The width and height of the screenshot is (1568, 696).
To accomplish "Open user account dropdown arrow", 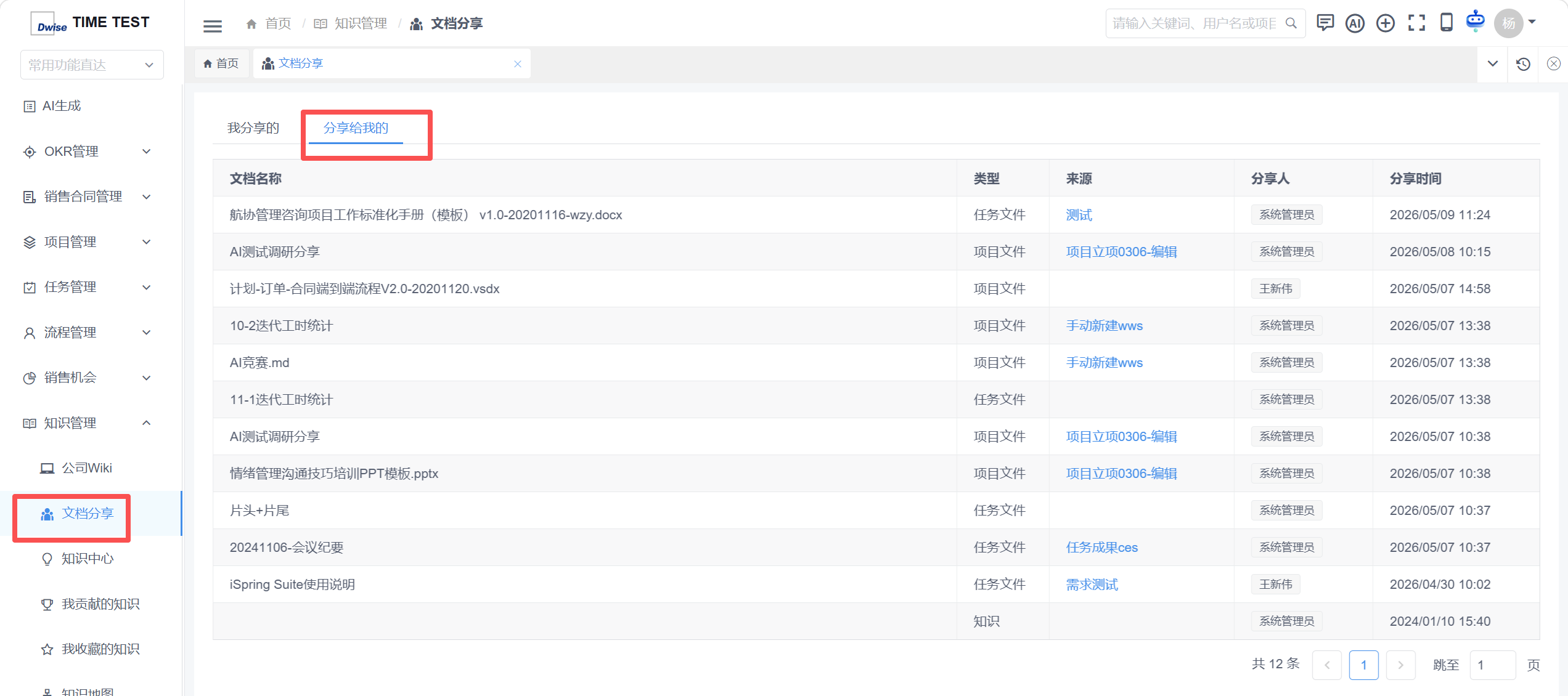I will (1532, 22).
